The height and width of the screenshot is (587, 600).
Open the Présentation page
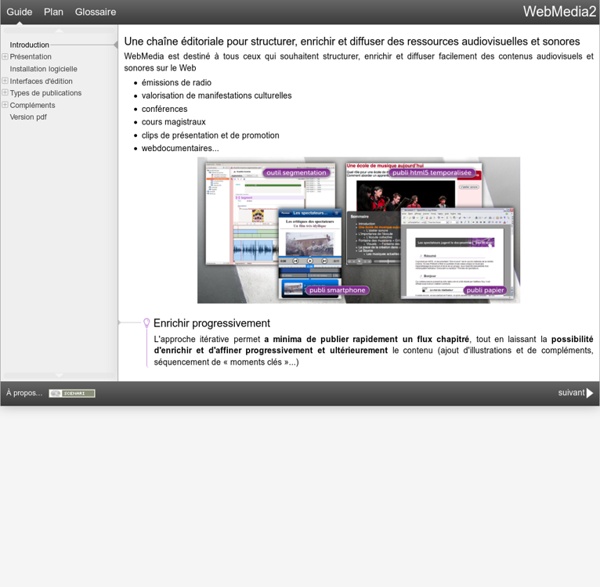pyautogui.click(x=31, y=57)
